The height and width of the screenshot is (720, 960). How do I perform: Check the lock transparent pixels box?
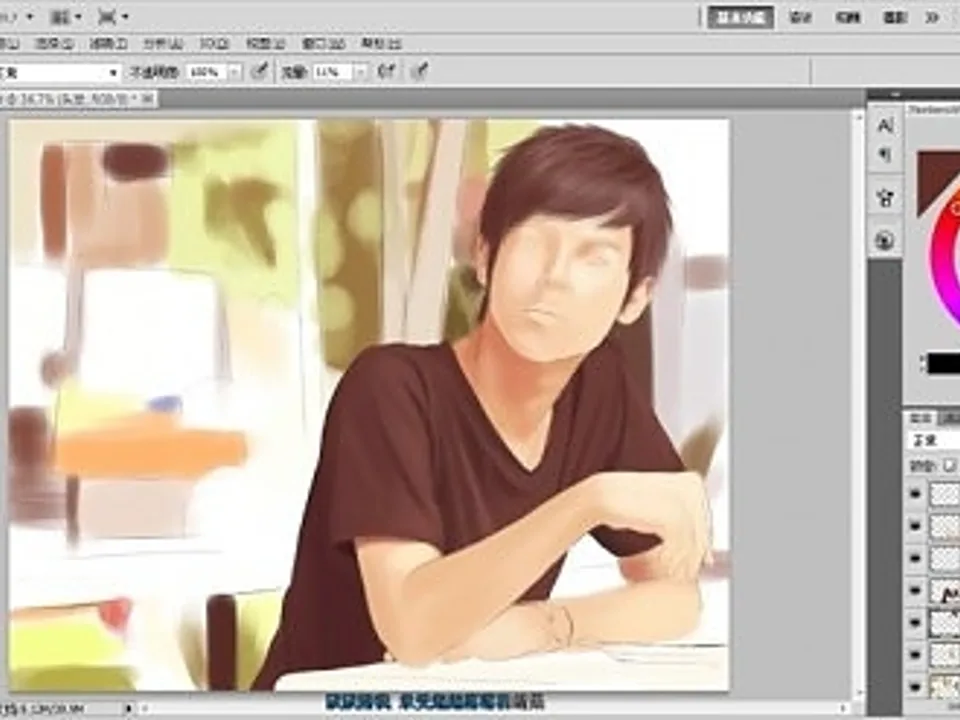[949, 466]
